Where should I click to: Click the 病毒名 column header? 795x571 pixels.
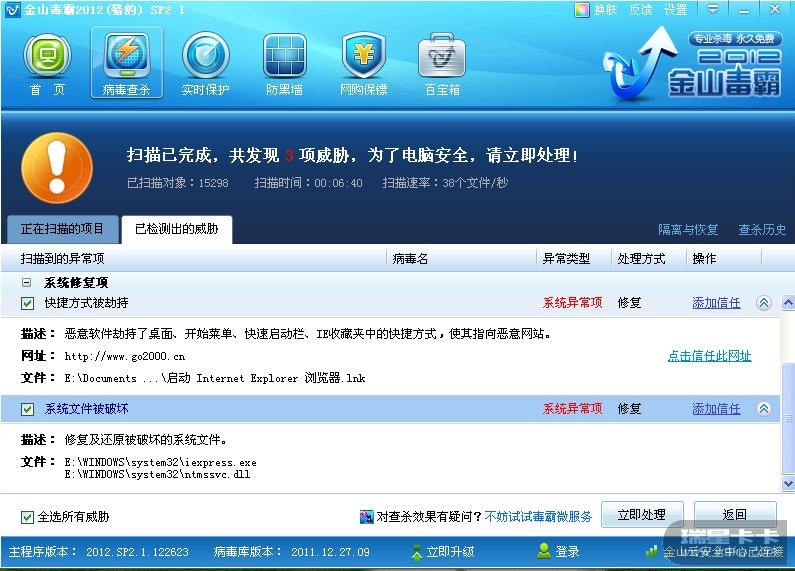461,259
